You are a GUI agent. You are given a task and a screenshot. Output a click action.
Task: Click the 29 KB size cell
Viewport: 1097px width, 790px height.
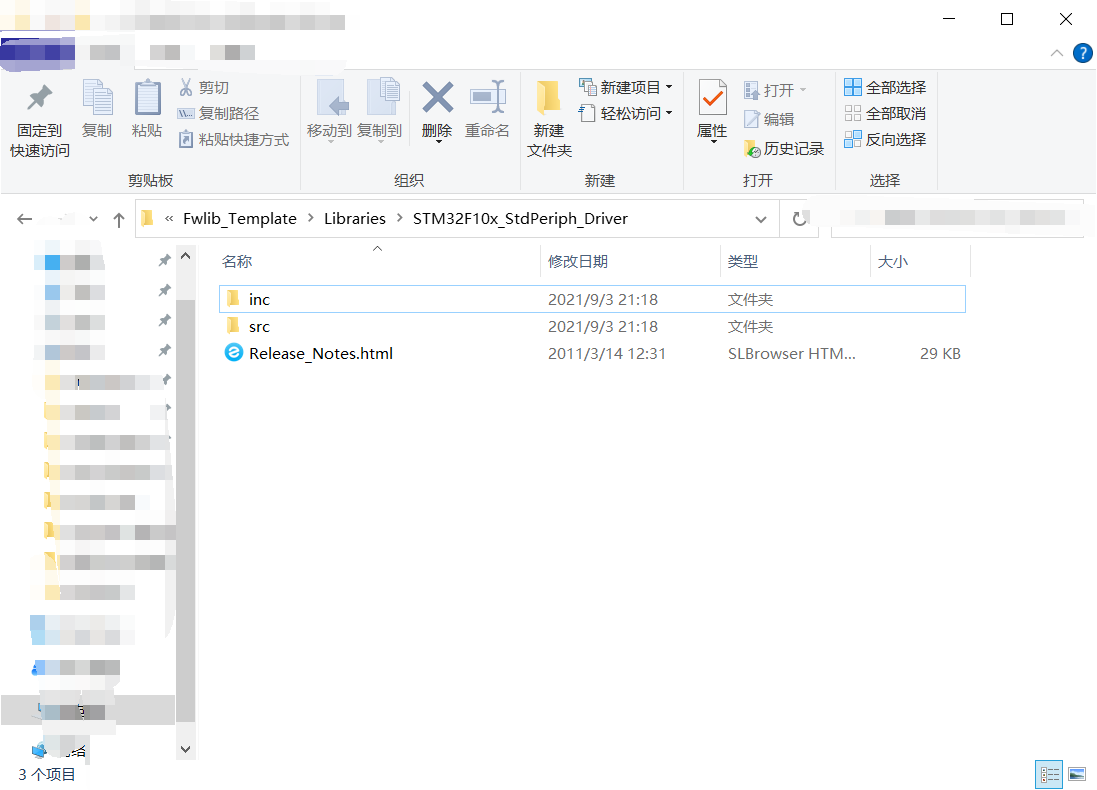click(940, 353)
